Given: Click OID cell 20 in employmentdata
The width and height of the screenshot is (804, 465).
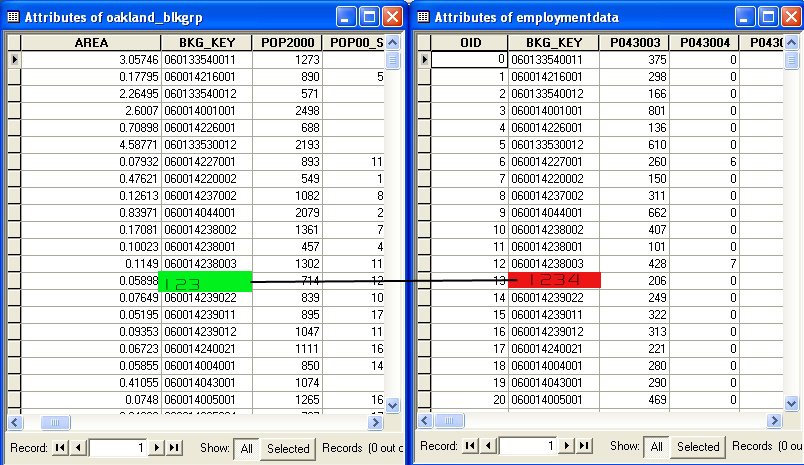Looking at the screenshot, I should [469, 399].
